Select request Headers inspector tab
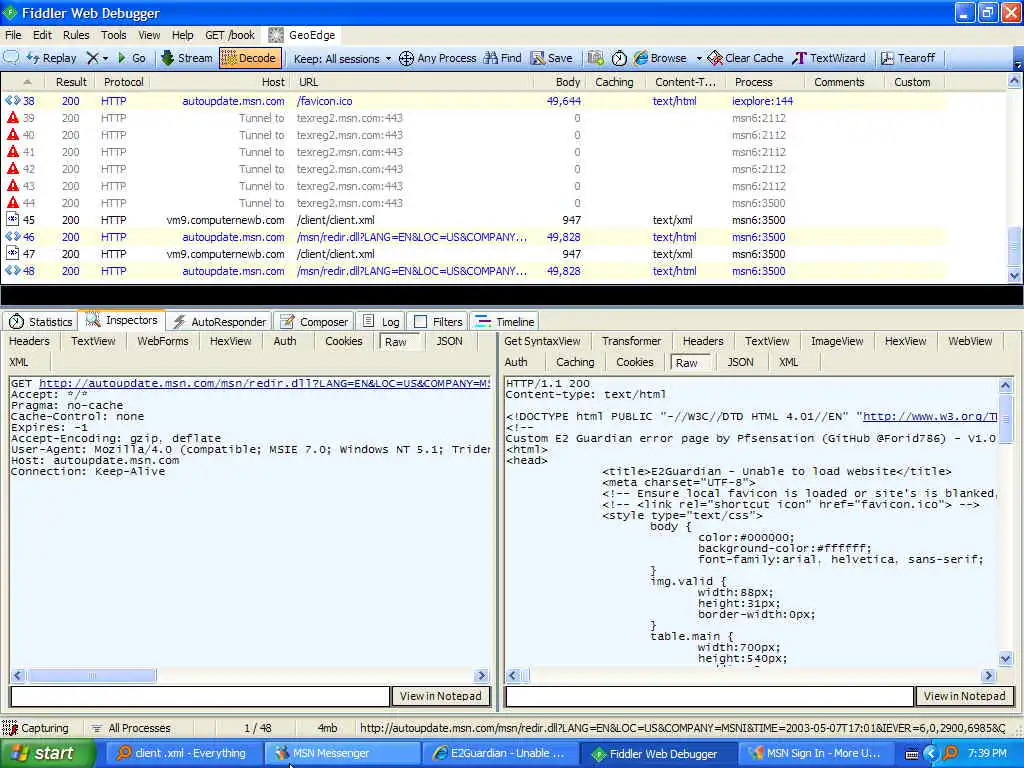 coord(29,341)
